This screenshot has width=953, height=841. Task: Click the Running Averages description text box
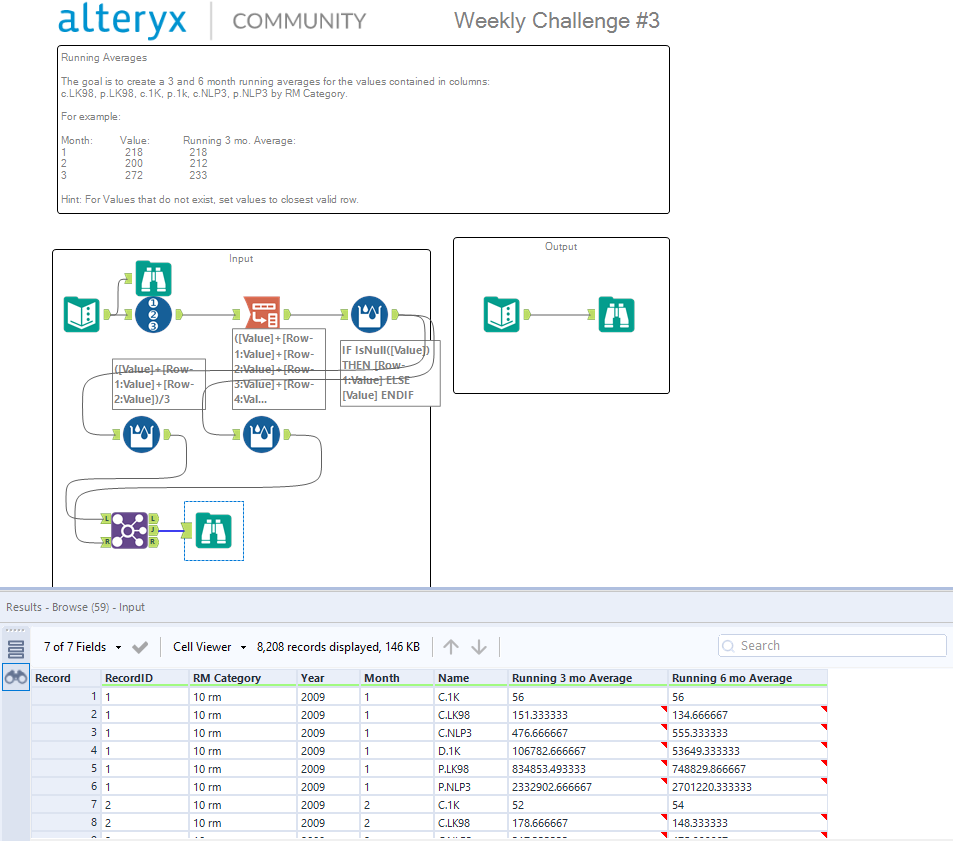pos(363,129)
